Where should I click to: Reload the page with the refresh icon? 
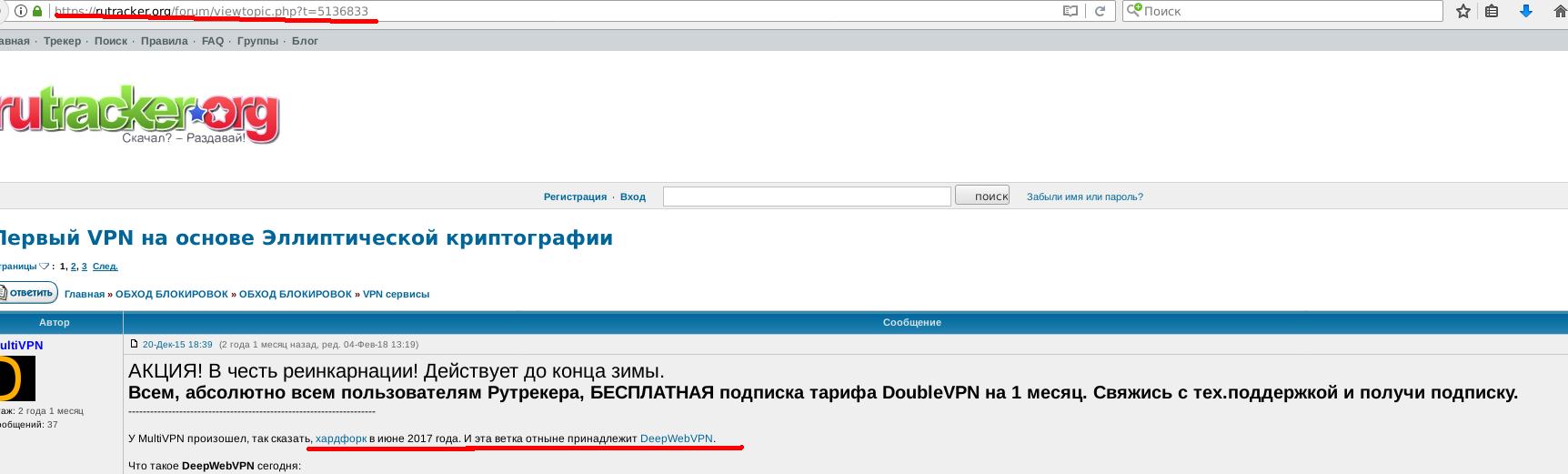[1100, 12]
